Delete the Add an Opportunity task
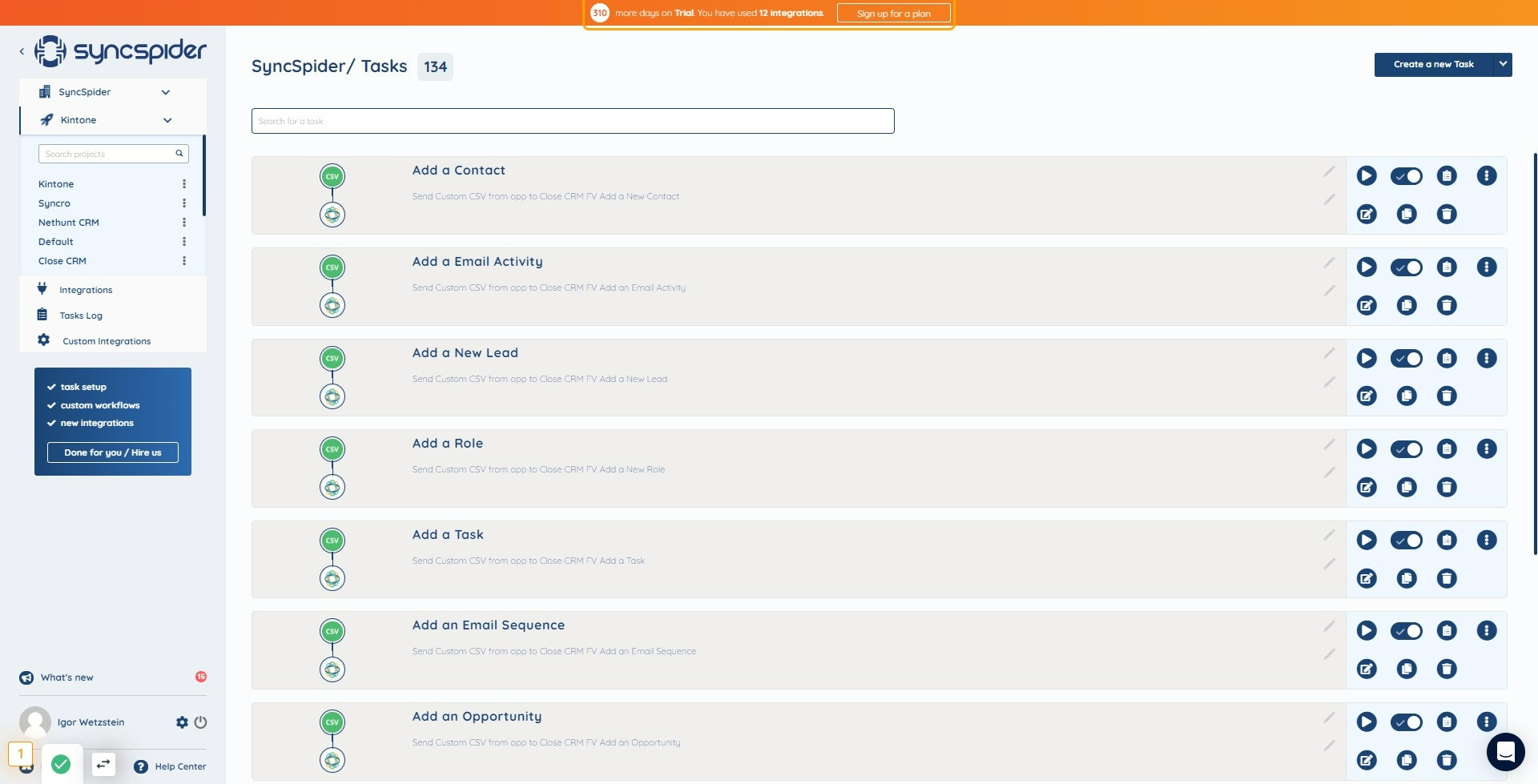 pyautogui.click(x=1447, y=760)
